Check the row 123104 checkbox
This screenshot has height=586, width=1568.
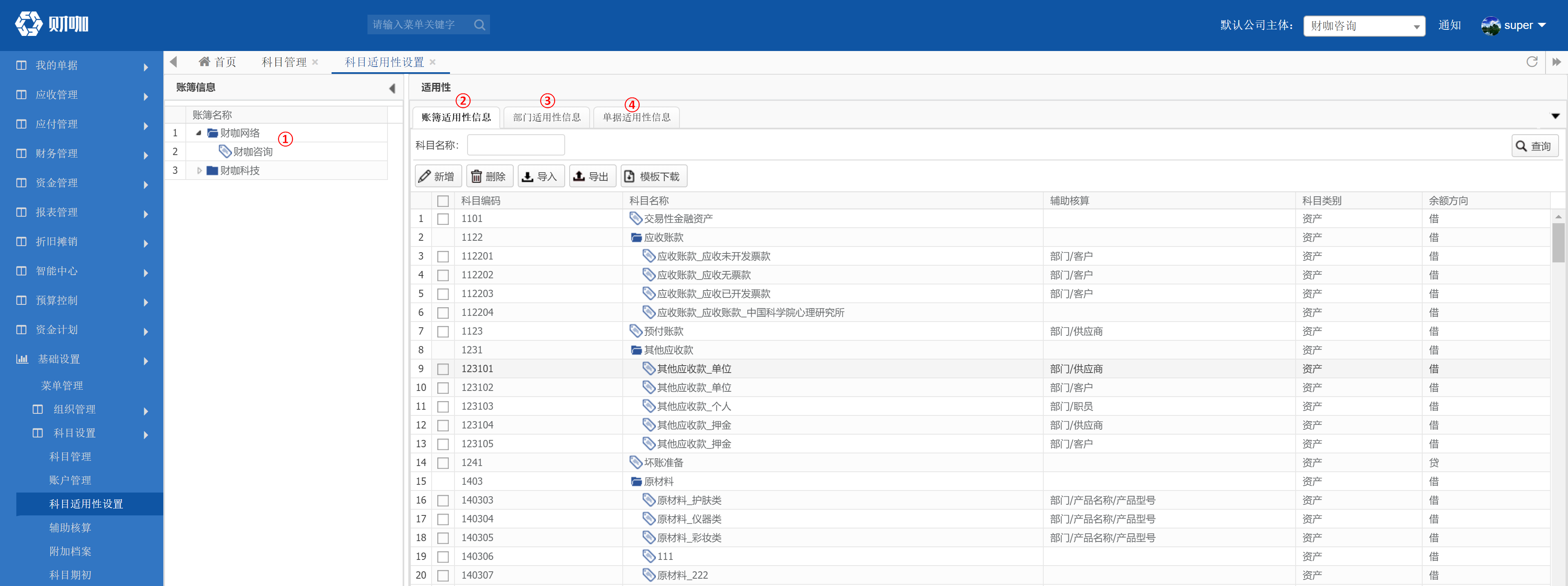coord(443,425)
